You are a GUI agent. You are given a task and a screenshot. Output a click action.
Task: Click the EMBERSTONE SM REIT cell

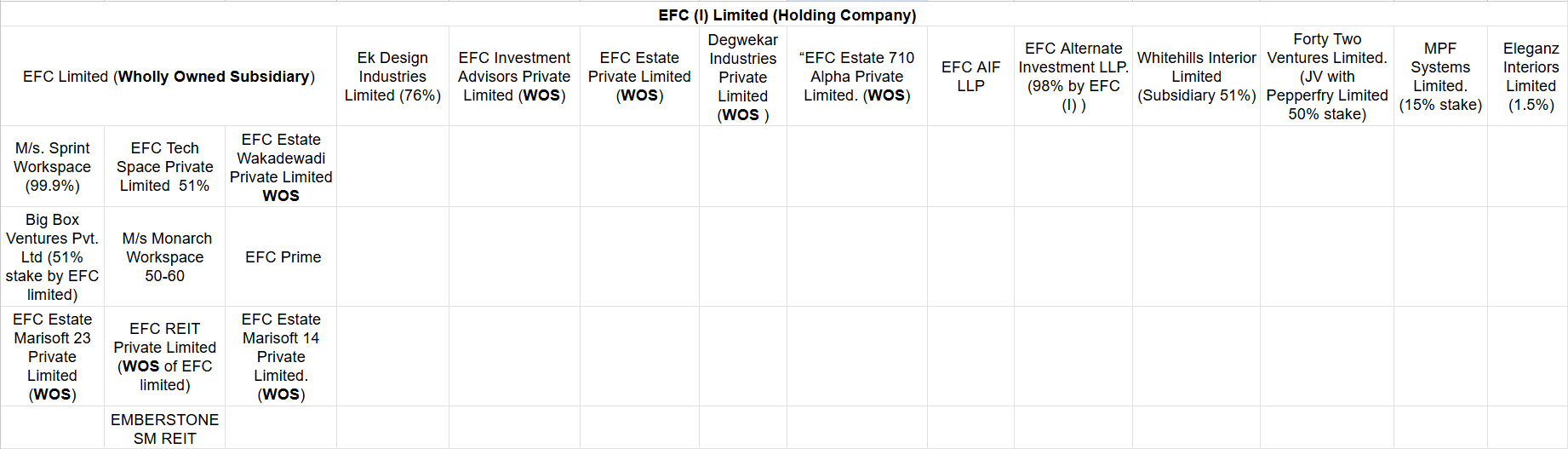click(164, 429)
